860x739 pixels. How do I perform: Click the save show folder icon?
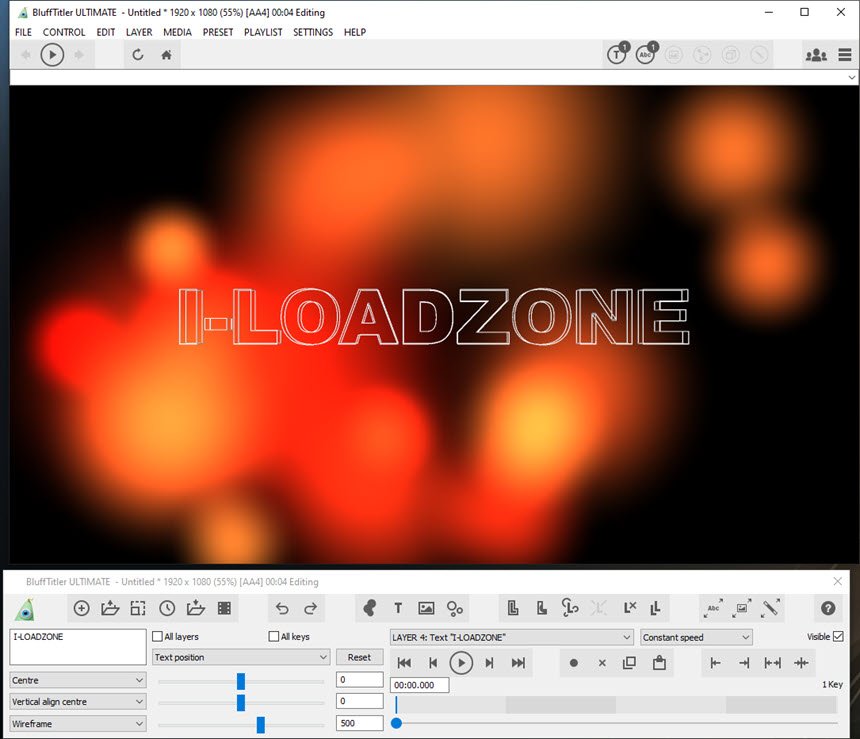(x=196, y=608)
